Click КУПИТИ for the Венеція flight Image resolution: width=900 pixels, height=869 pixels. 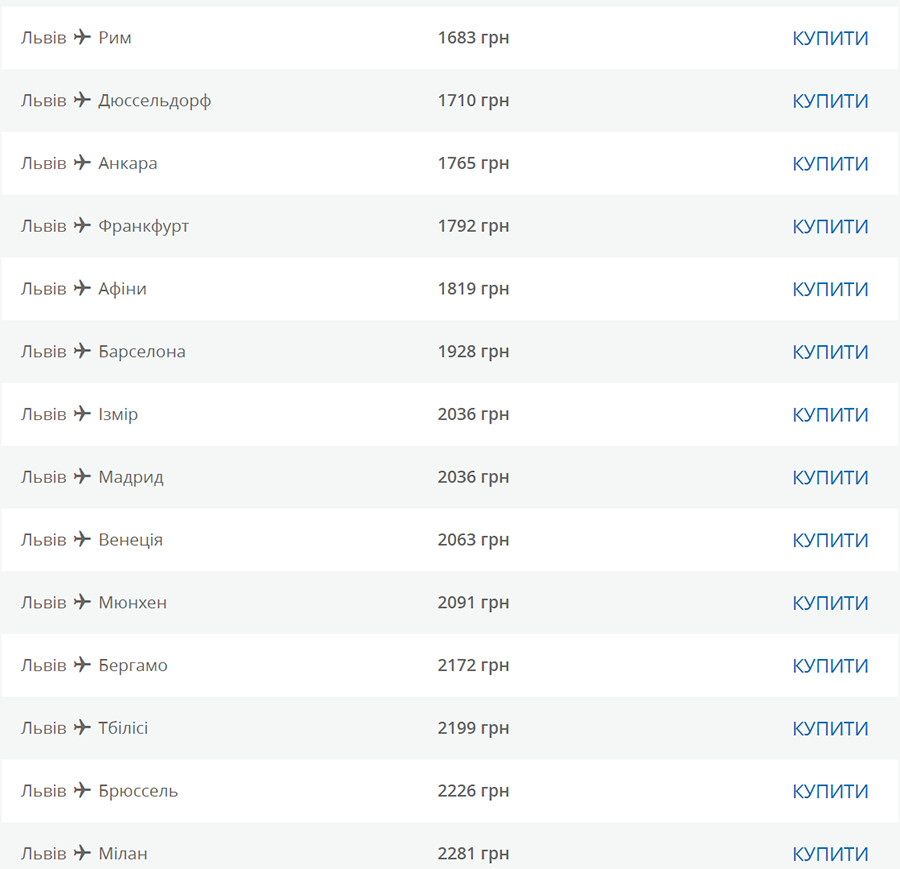pos(830,540)
